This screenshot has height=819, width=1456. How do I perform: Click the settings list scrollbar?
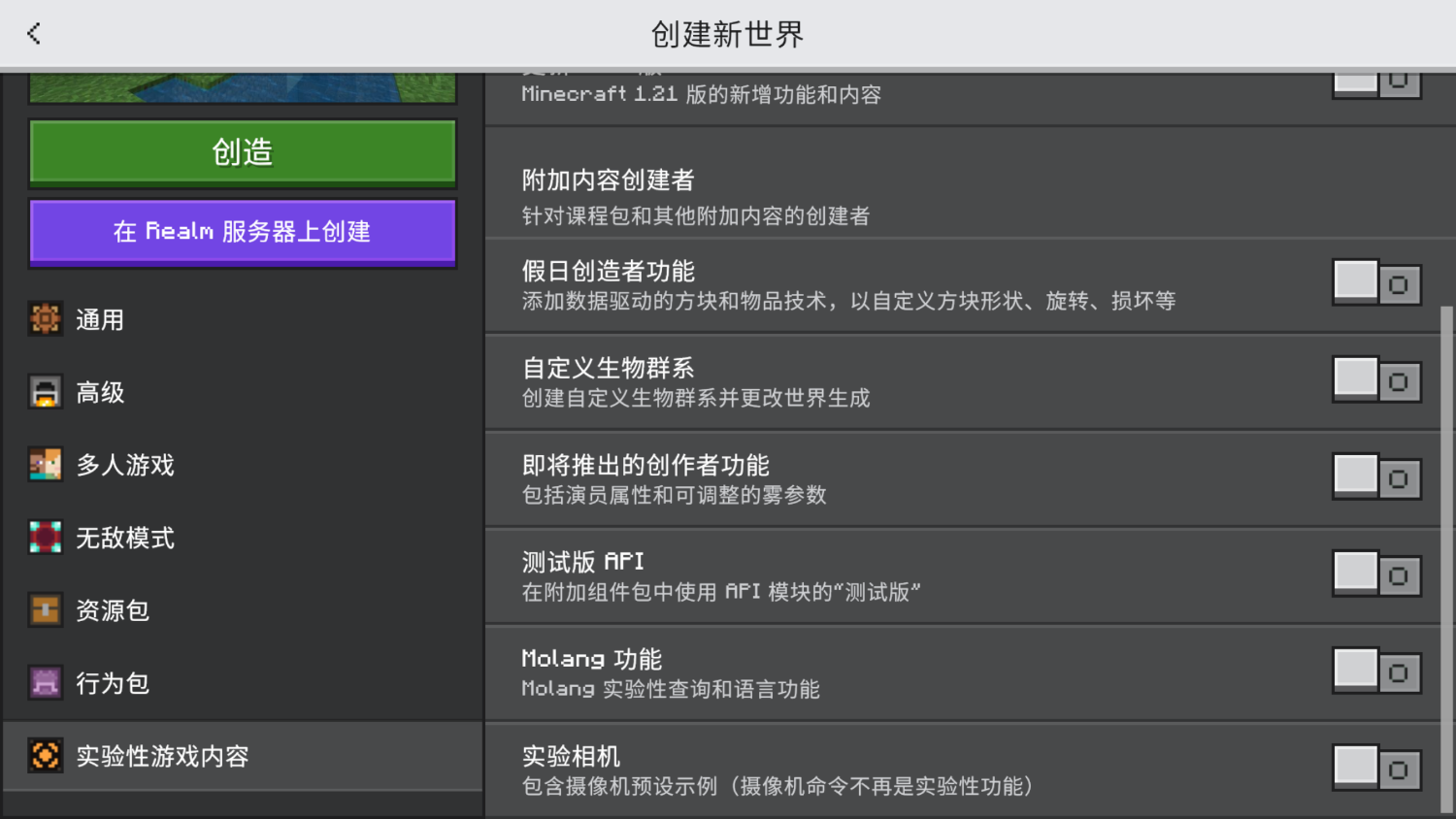coord(1447,559)
